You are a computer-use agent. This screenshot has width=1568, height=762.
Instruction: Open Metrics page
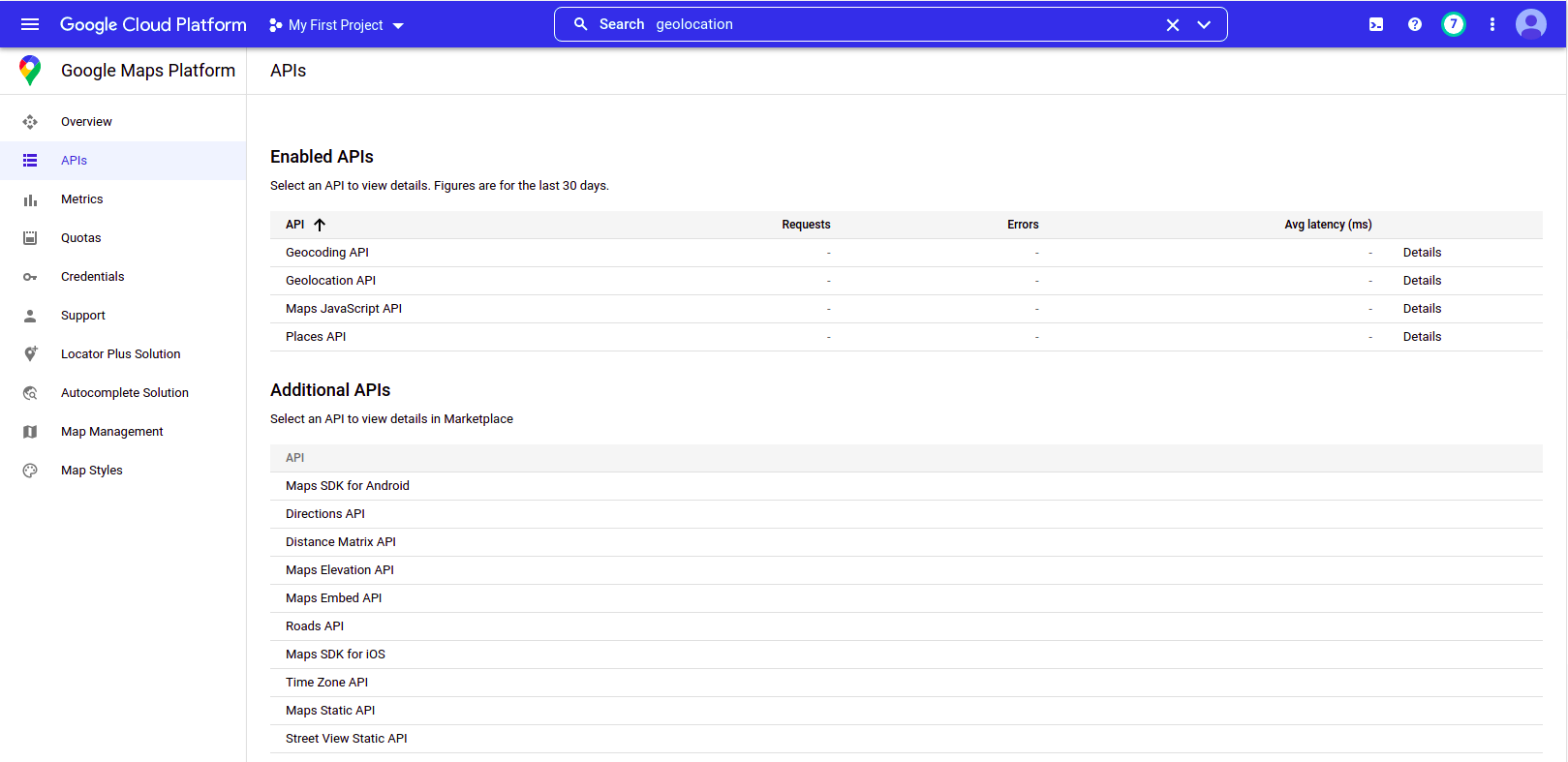coord(123,199)
